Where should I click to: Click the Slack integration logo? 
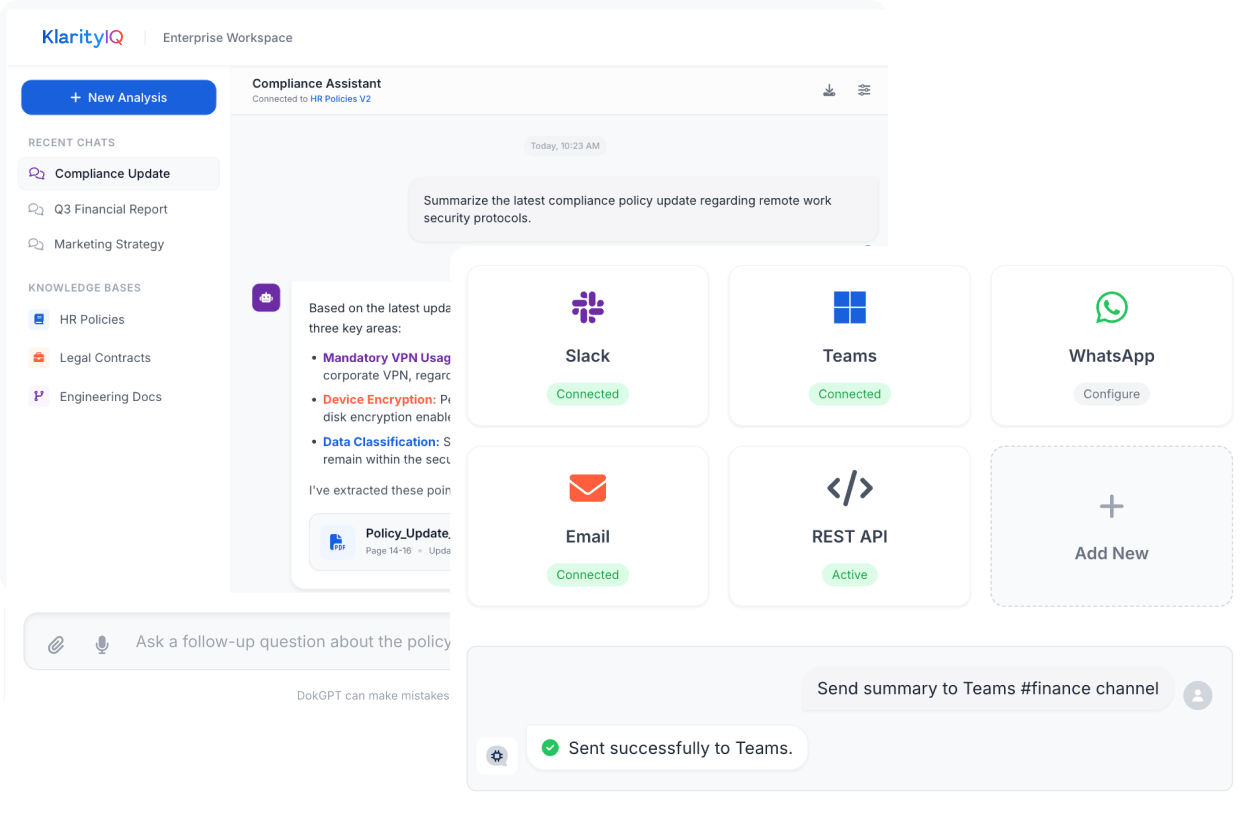tap(588, 307)
